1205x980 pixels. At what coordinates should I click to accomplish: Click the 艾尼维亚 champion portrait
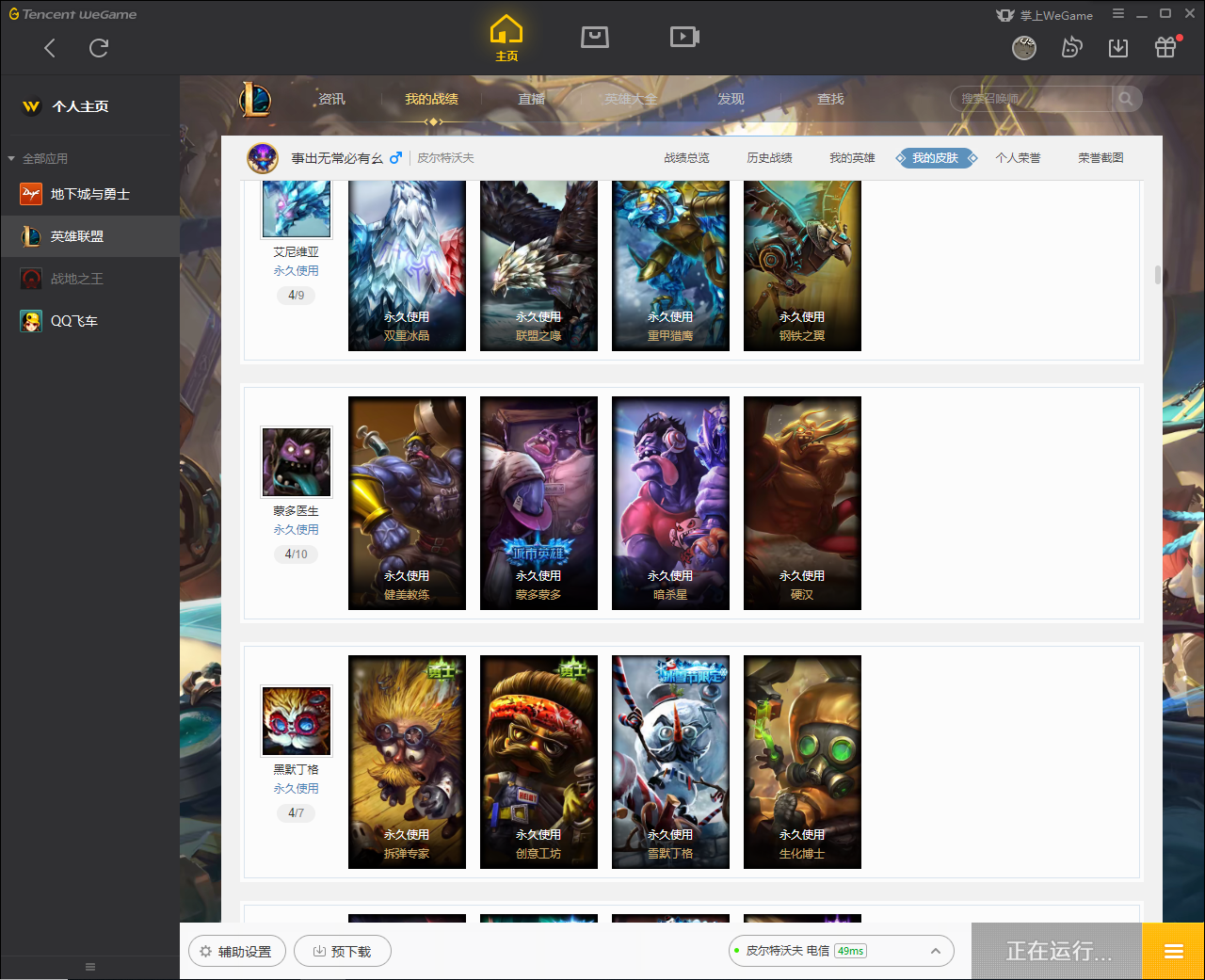click(x=297, y=208)
